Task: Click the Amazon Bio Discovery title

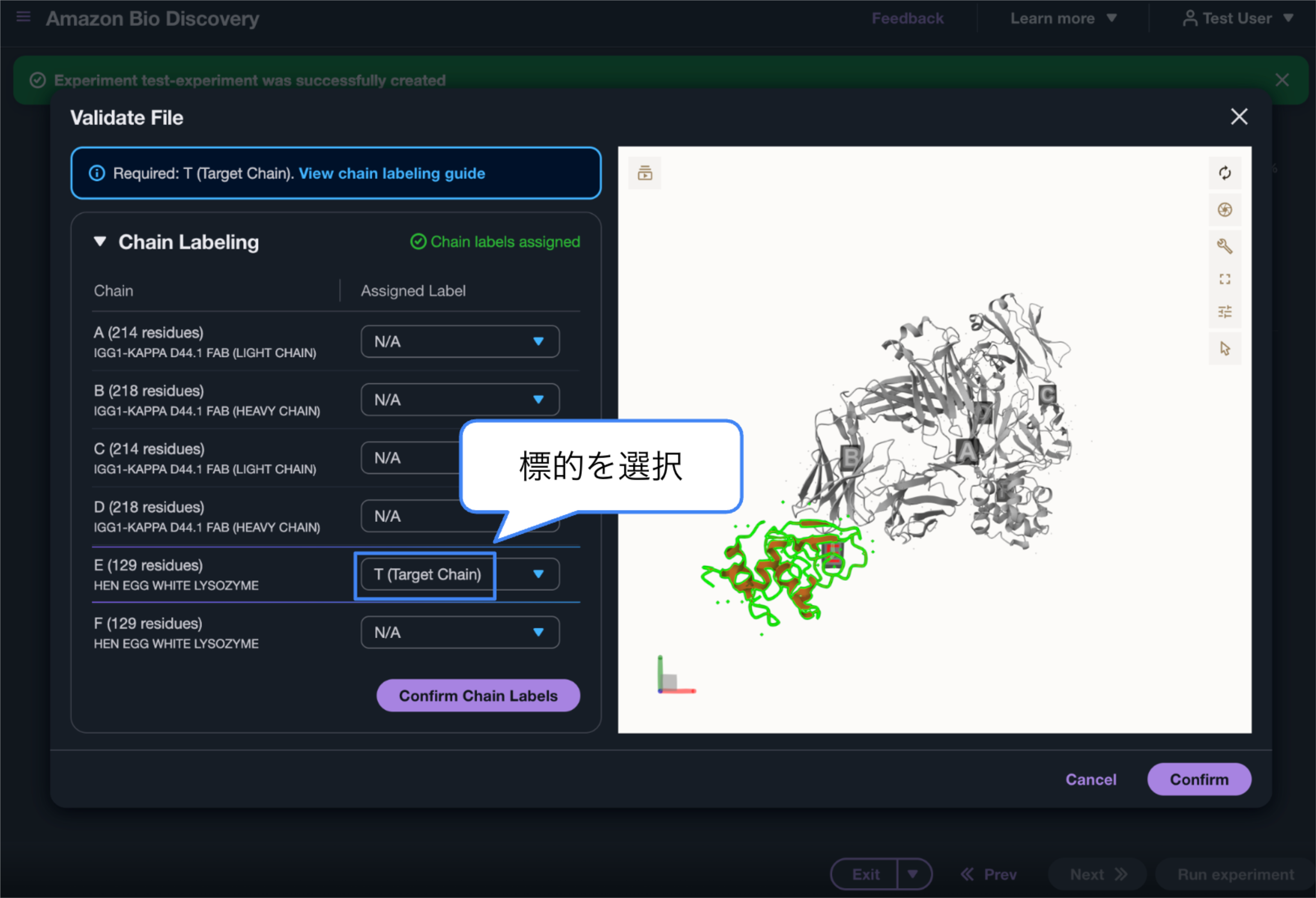Action: 152,19
